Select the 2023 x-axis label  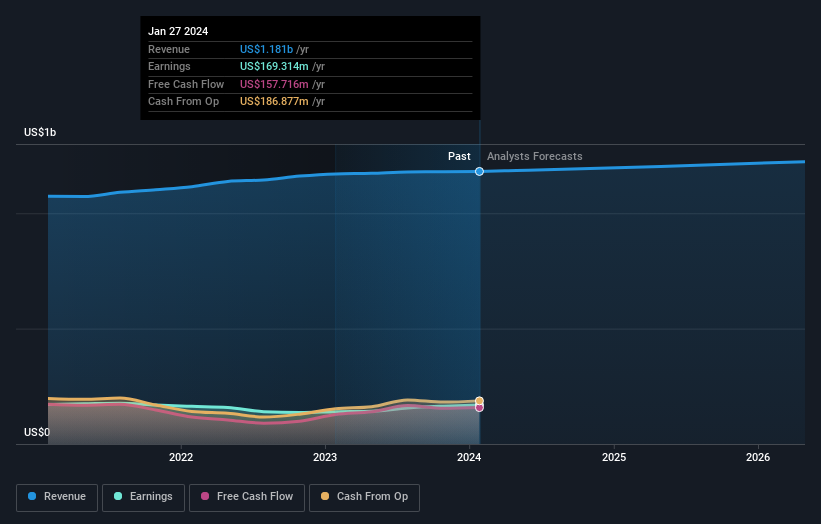(325, 457)
